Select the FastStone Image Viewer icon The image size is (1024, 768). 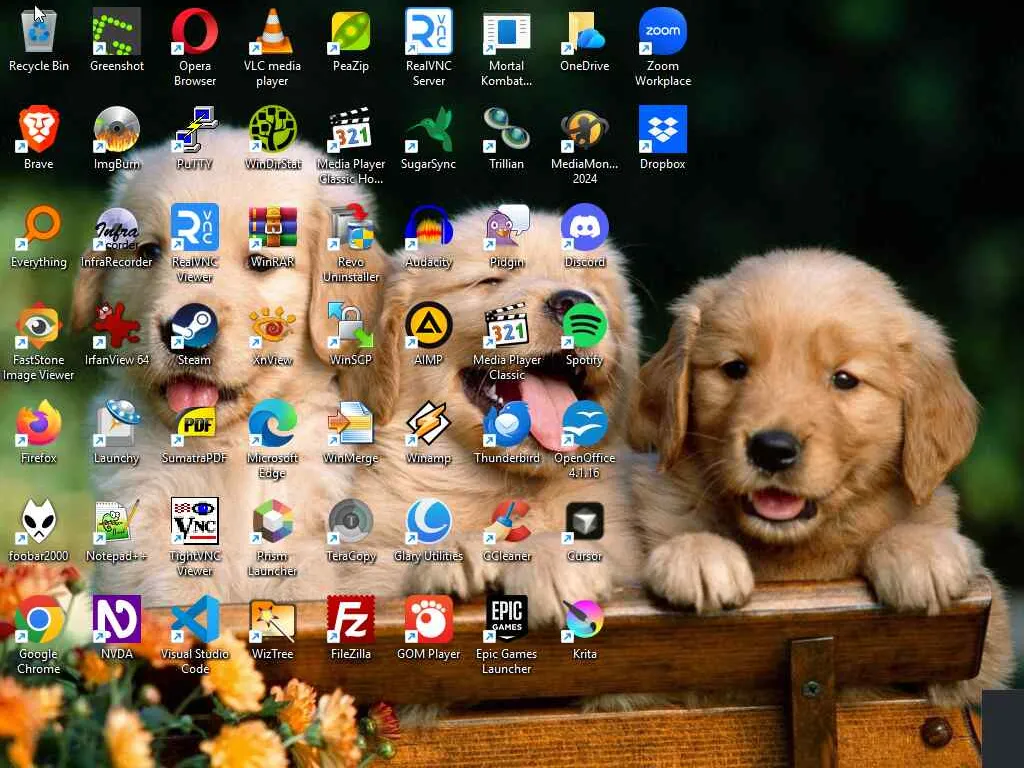point(39,325)
